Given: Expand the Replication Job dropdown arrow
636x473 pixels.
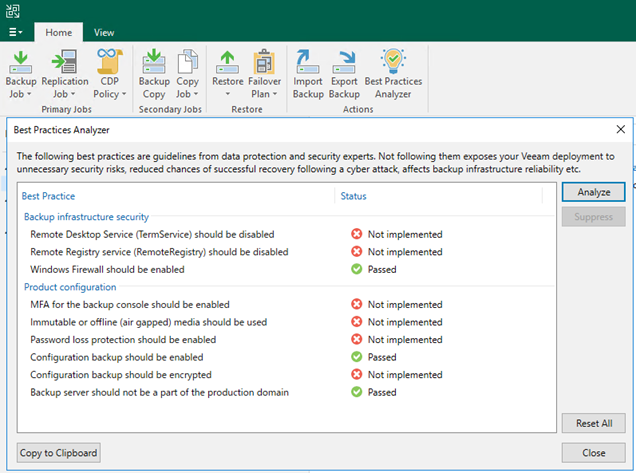Looking at the screenshot, I should (x=73, y=94).
